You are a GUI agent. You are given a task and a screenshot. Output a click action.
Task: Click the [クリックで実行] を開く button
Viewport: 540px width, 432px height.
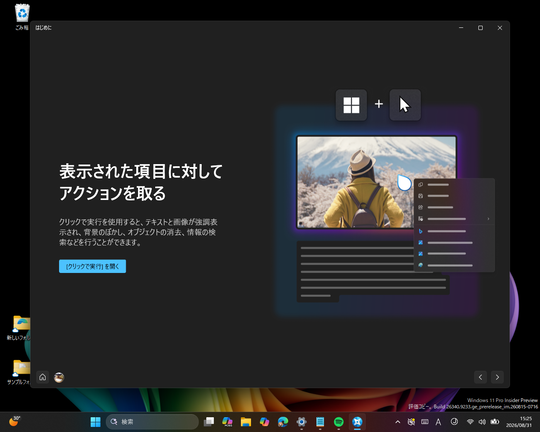(92, 266)
